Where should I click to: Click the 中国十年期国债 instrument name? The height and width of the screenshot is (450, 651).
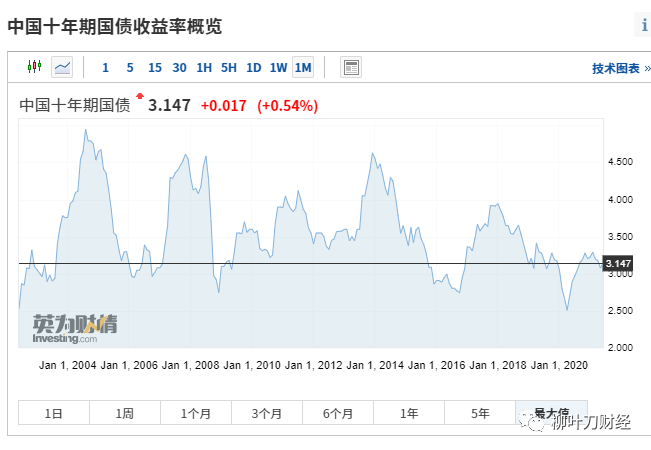pyautogui.click(x=75, y=105)
